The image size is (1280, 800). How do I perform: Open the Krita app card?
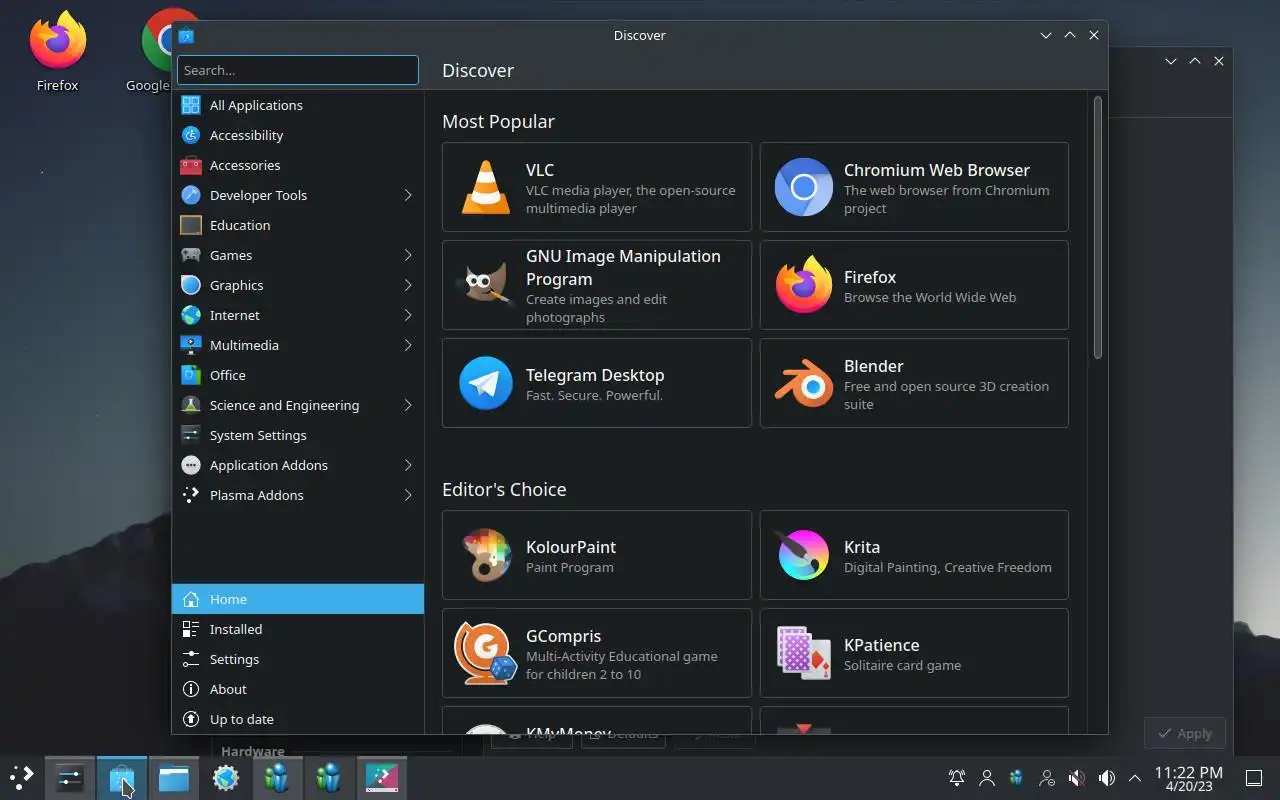coord(914,555)
